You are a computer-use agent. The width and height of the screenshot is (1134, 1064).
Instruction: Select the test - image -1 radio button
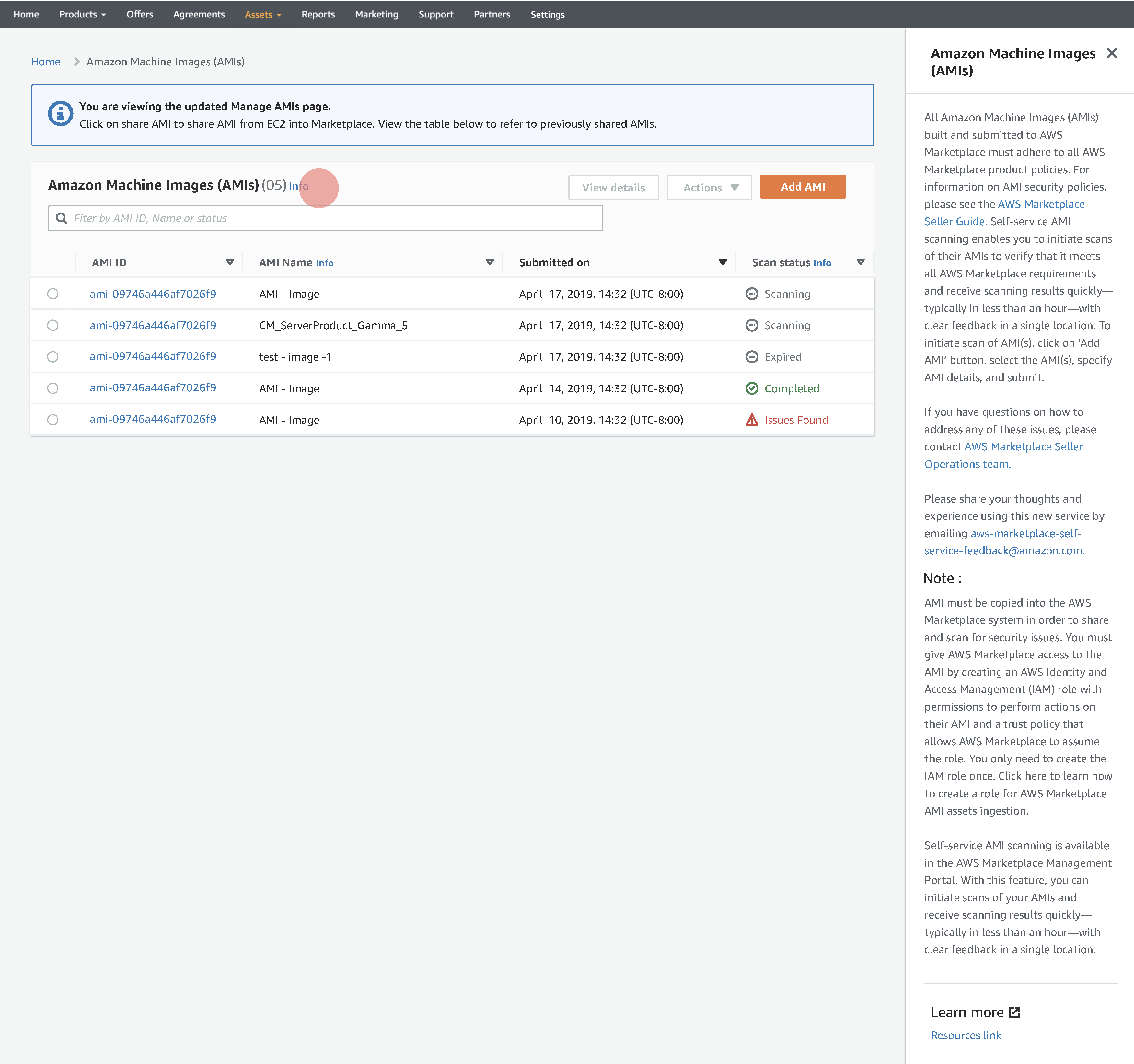(52, 357)
